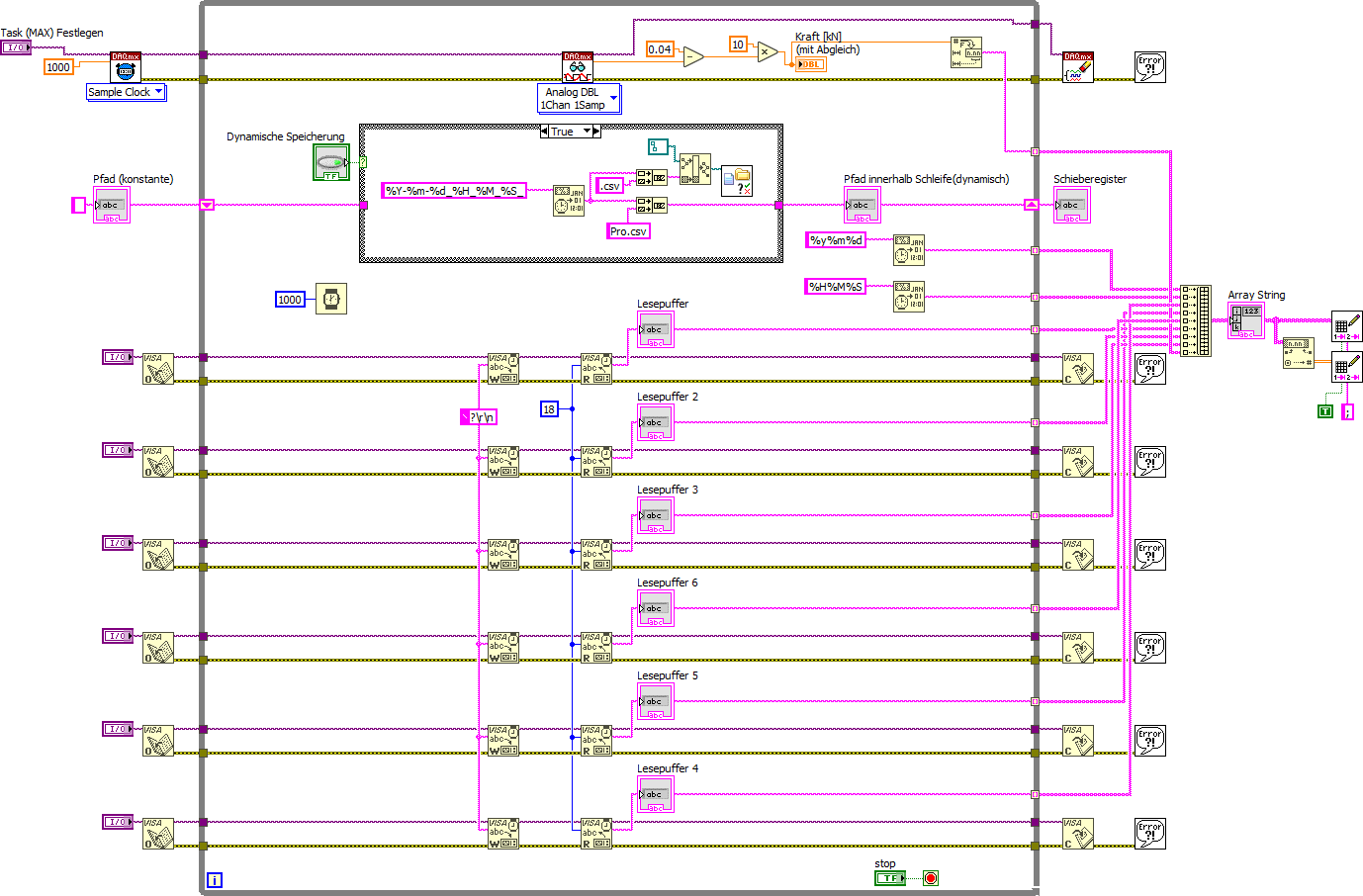Click the subtract function node
This screenshot has height=896, width=1363.
tap(693, 57)
